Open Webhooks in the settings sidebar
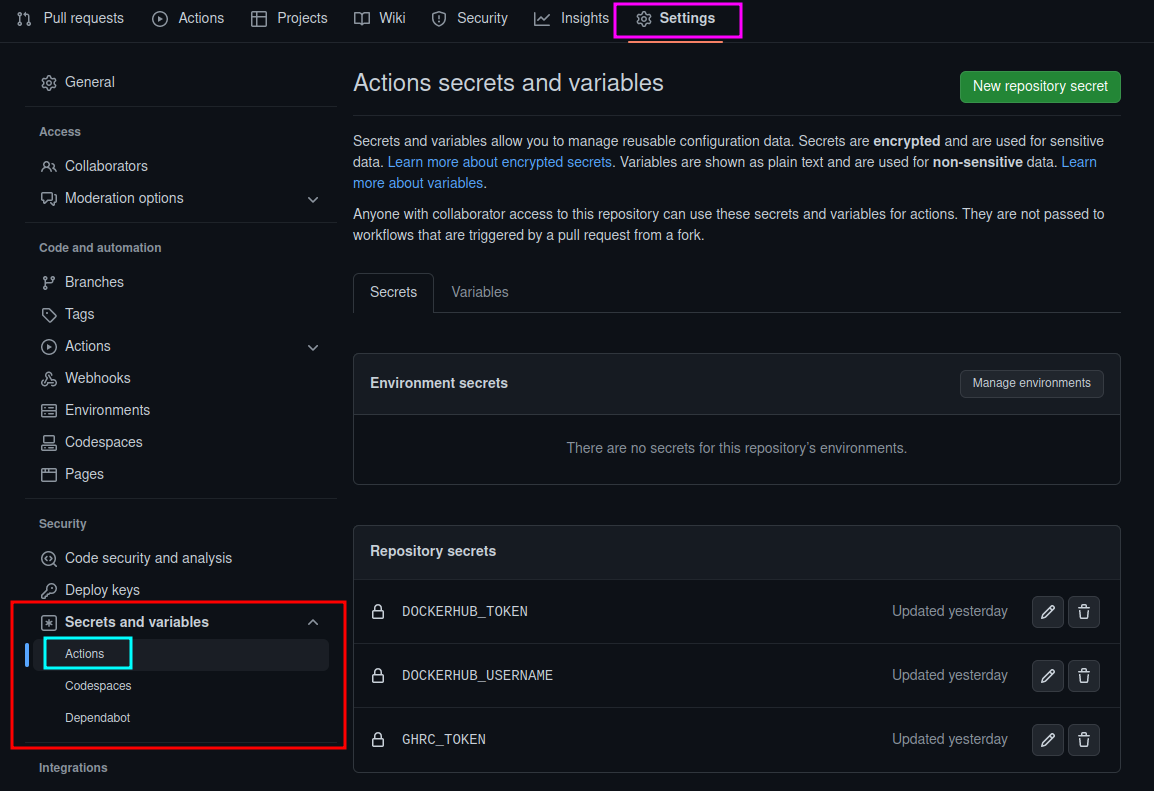The image size is (1154, 791). point(97,378)
